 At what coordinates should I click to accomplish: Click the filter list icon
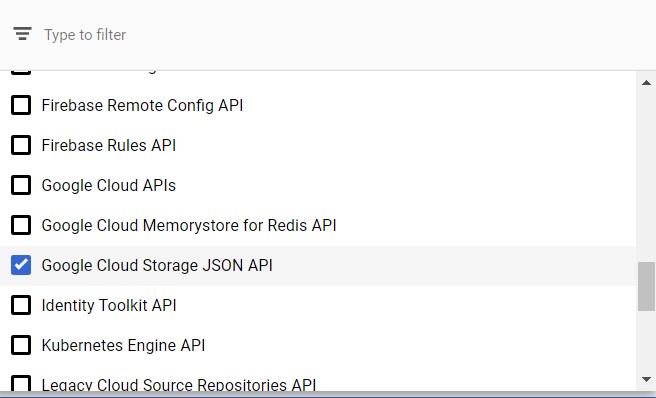click(x=22, y=34)
